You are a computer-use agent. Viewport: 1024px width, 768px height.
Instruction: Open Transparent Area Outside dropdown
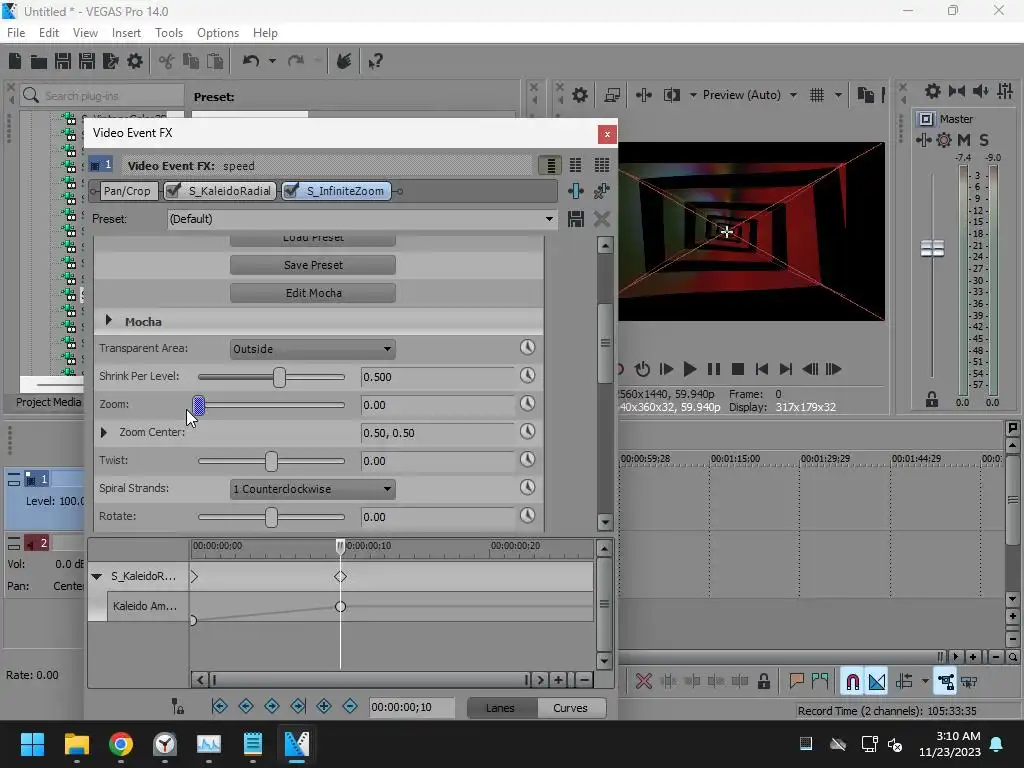click(313, 349)
